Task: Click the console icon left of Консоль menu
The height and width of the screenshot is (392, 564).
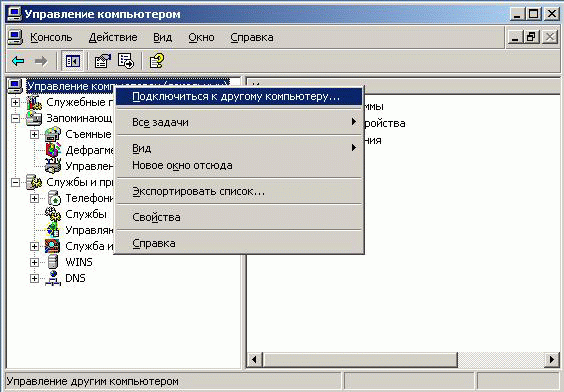Action: click(x=15, y=37)
